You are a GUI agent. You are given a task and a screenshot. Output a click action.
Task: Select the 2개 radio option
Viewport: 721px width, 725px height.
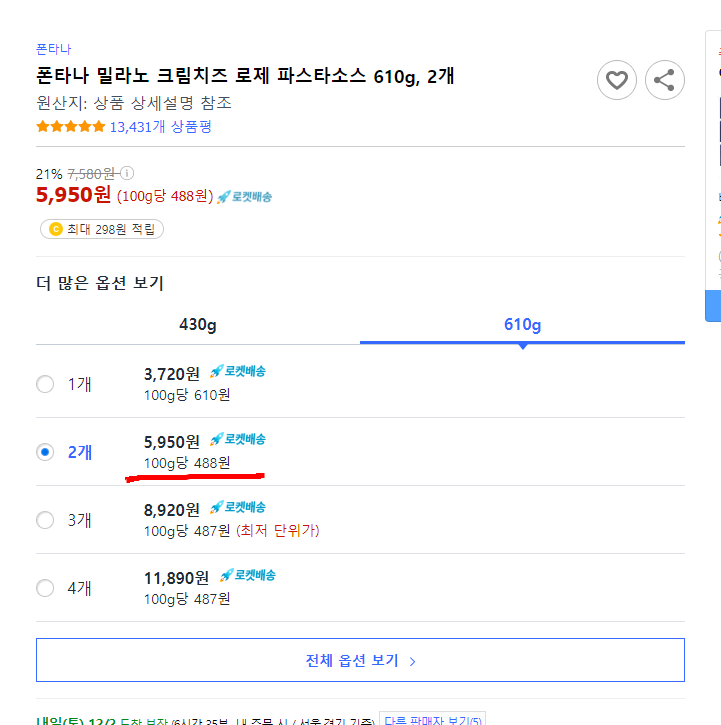(45, 452)
